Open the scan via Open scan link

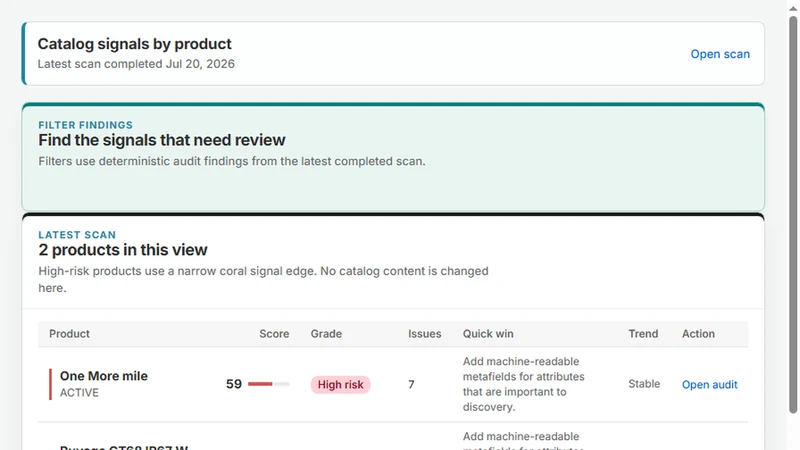(720, 54)
